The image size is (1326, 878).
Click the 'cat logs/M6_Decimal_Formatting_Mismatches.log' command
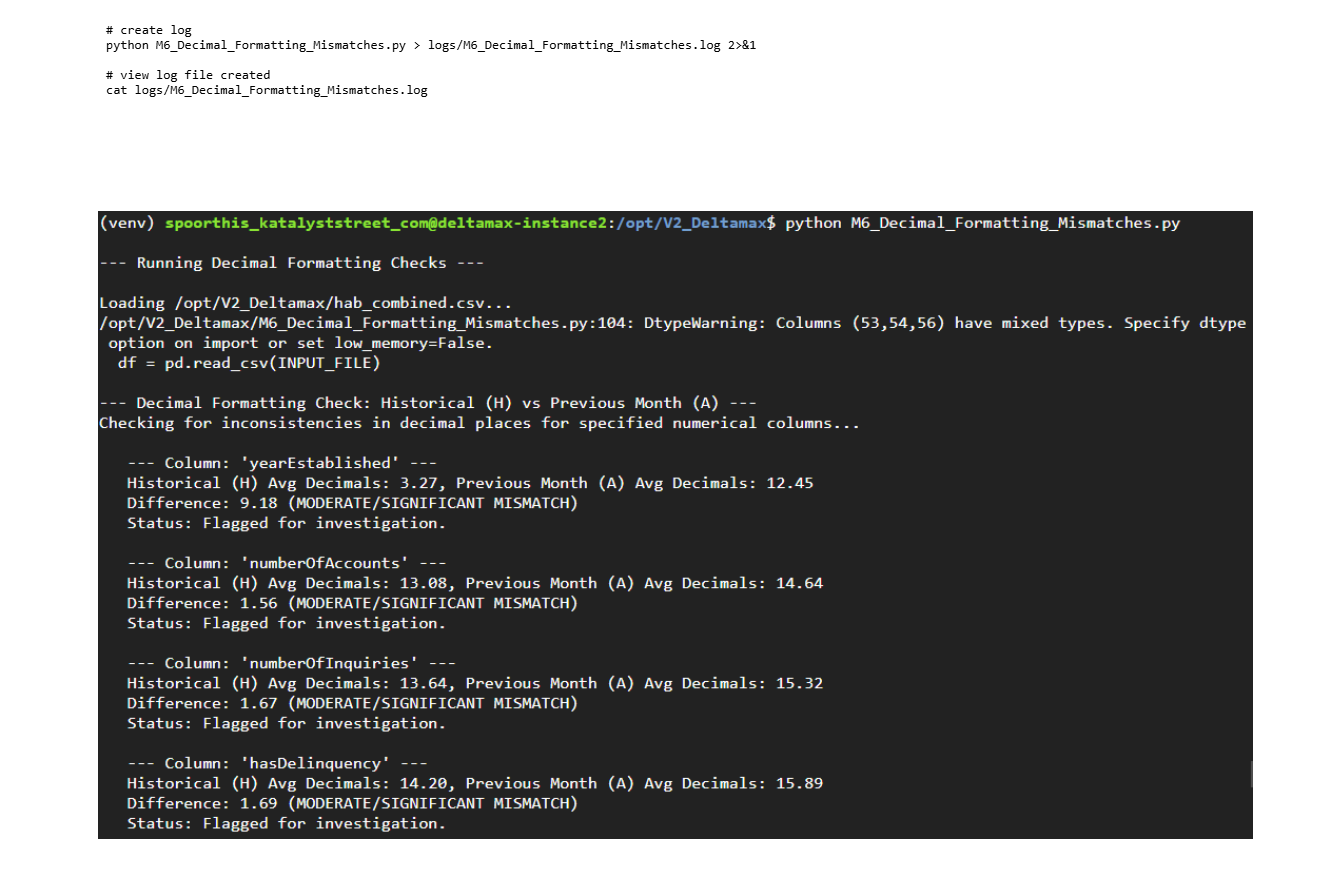(x=266, y=90)
